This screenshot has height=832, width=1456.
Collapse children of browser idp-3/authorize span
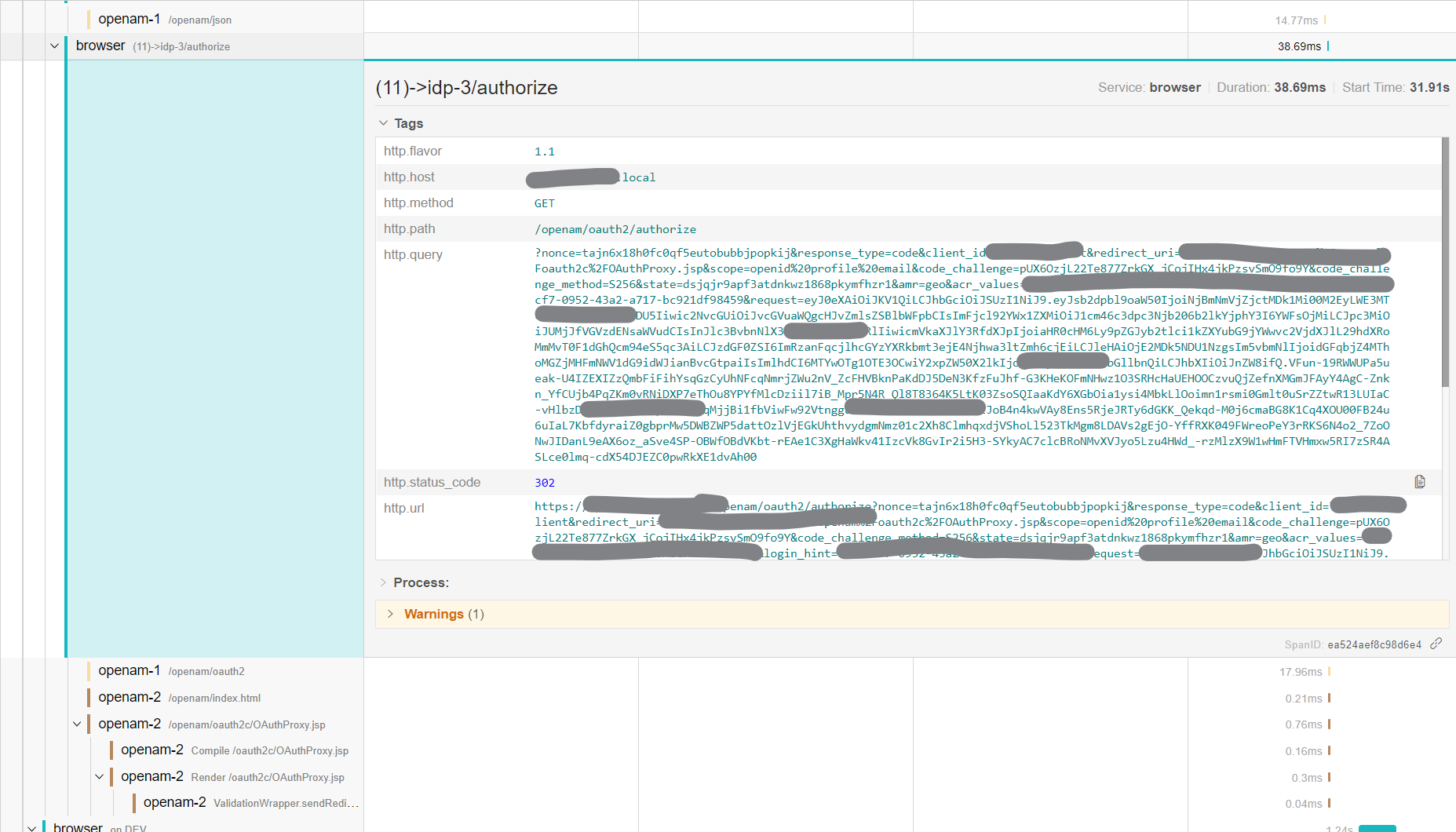(54, 46)
